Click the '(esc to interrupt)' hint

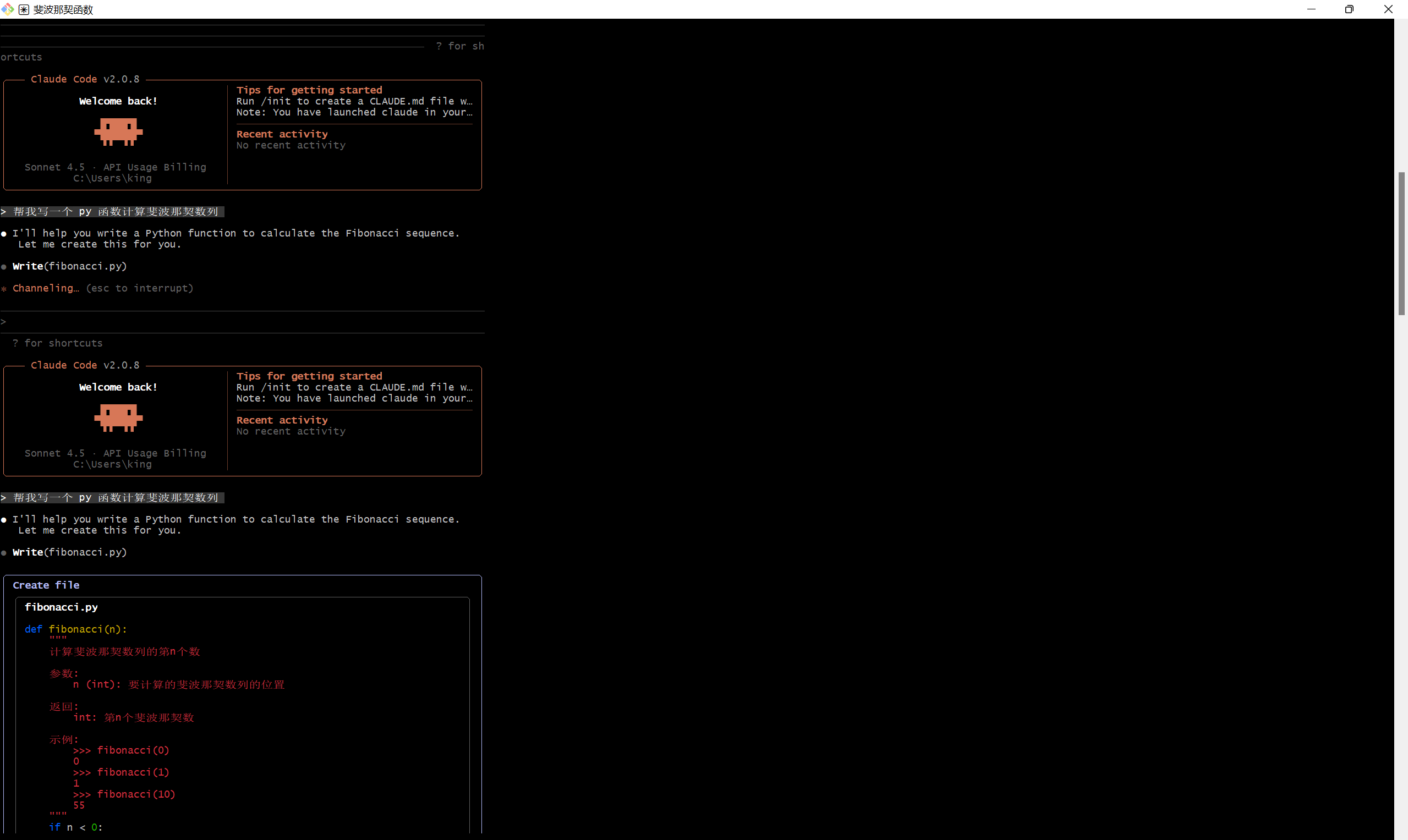pyautogui.click(x=140, y=288)
